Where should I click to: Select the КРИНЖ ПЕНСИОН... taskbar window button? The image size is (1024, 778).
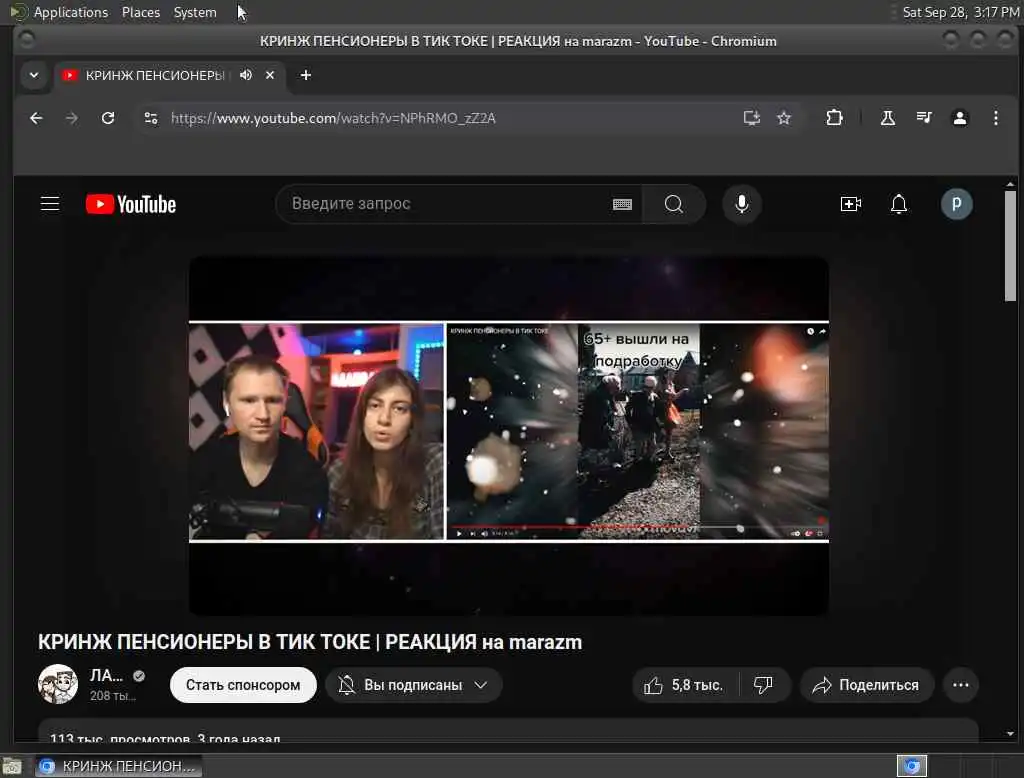point(118,766)
